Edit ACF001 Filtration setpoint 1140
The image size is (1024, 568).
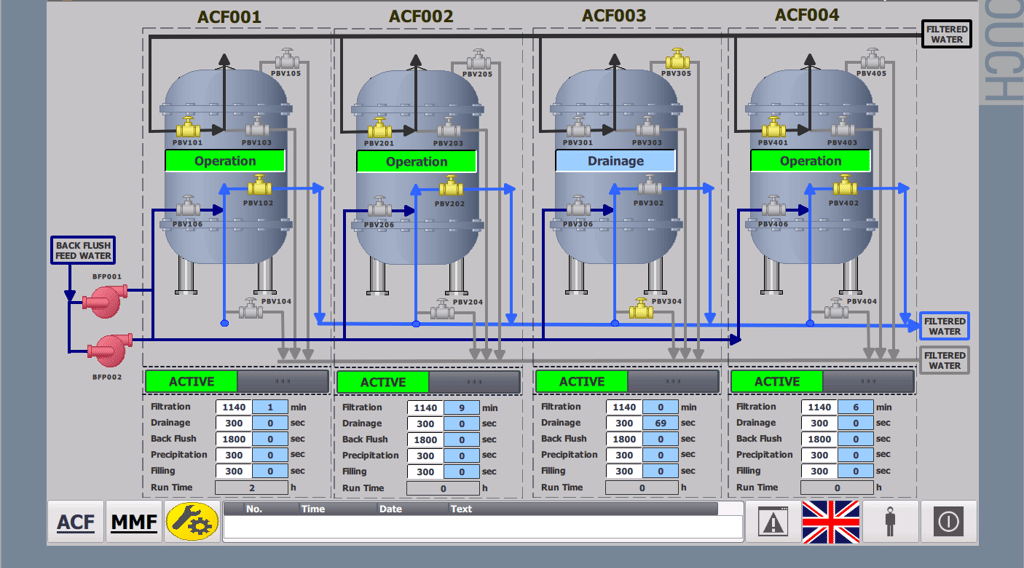pyautogui.click(x=234, y=407)
